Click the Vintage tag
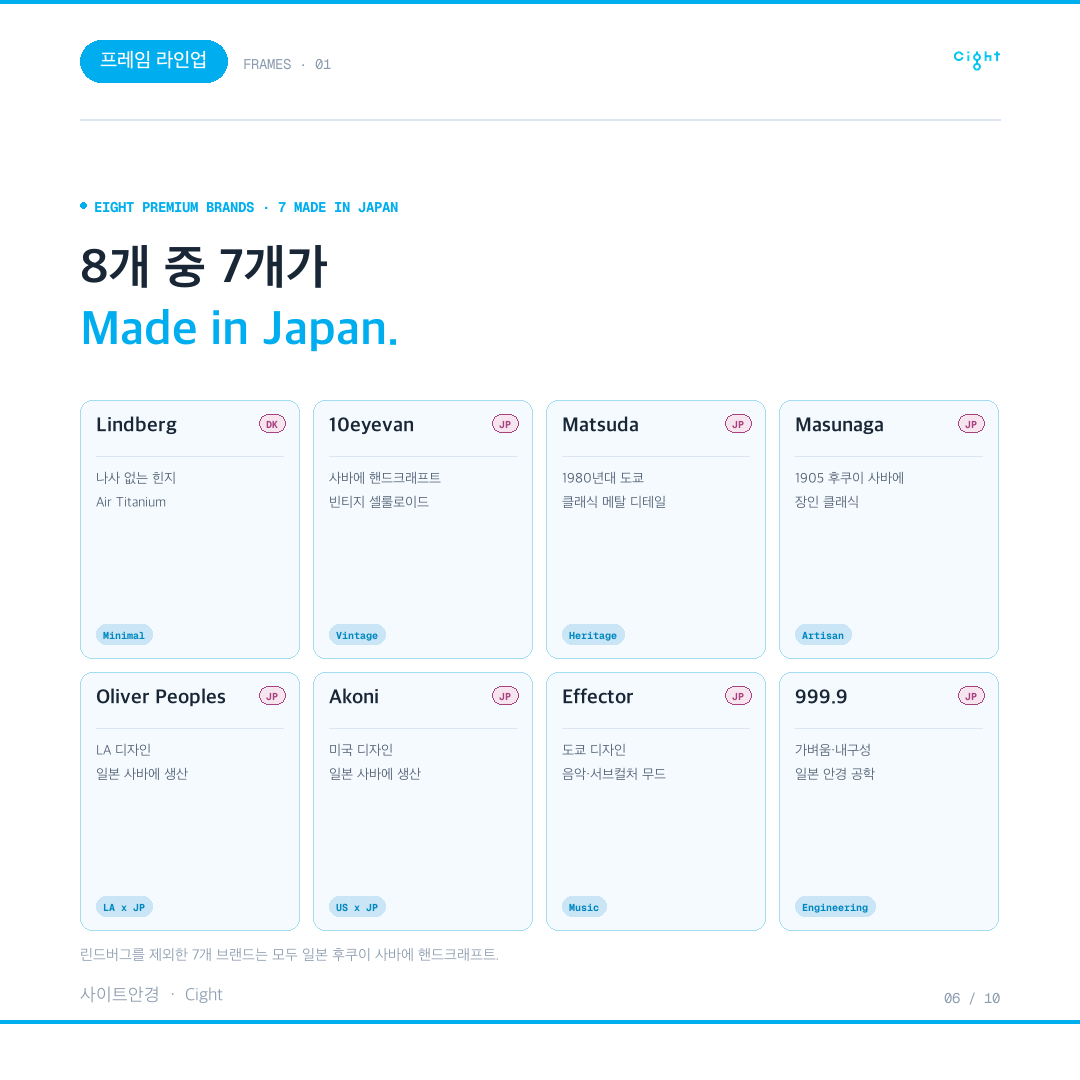This screenshot has width=1080, height=1080. (357, 635)
